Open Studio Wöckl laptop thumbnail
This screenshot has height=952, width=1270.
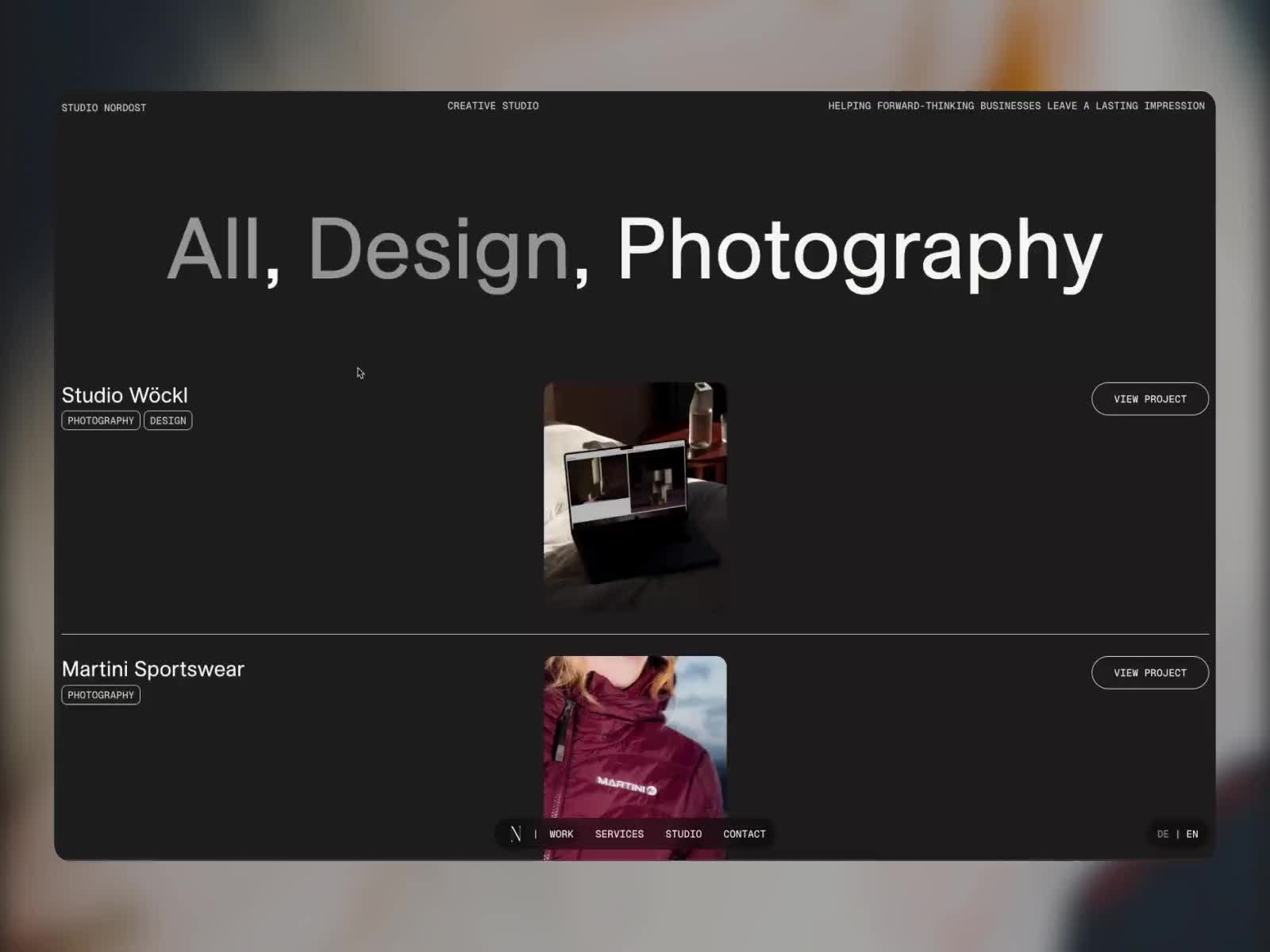[x=635, y=497]
